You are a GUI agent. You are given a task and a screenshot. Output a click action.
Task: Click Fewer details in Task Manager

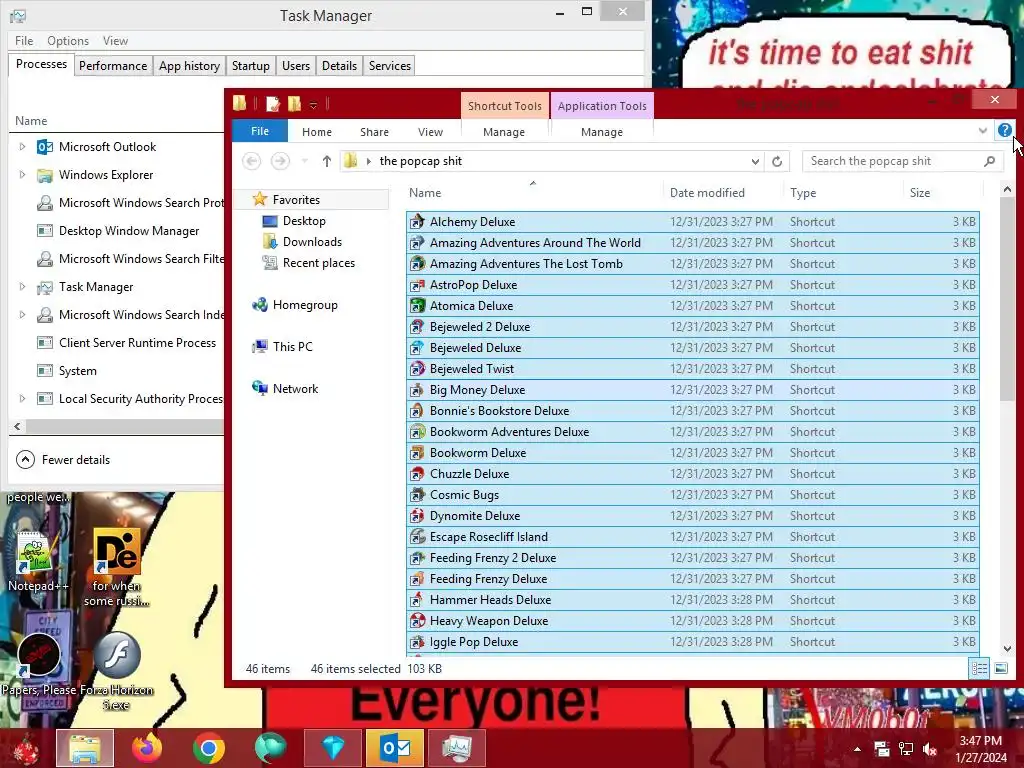coord(63,460)
